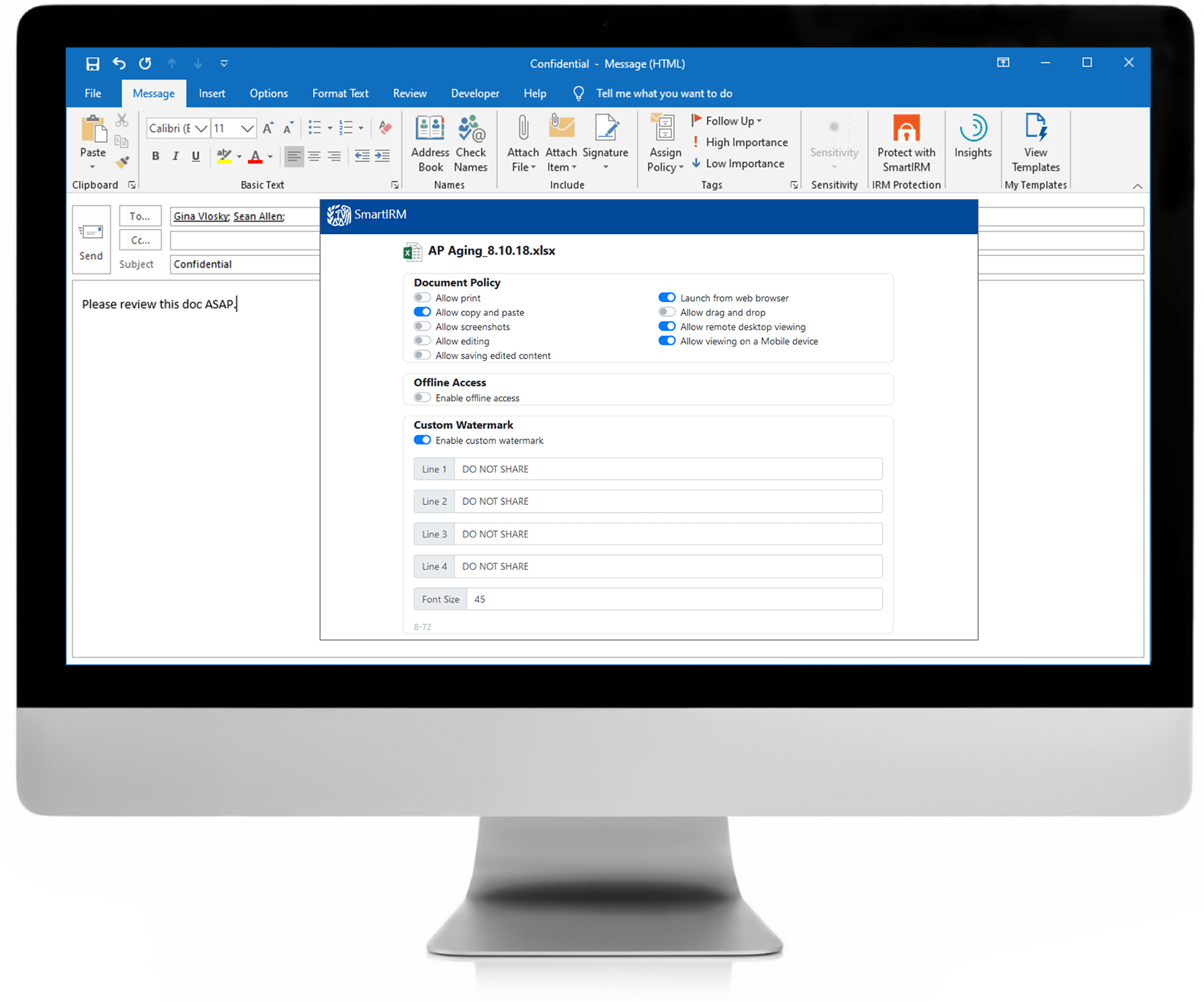Click the watermark Line 1 text field
The height and width of the screenshot is (1003, 1204).
click(x=667, y=469)
